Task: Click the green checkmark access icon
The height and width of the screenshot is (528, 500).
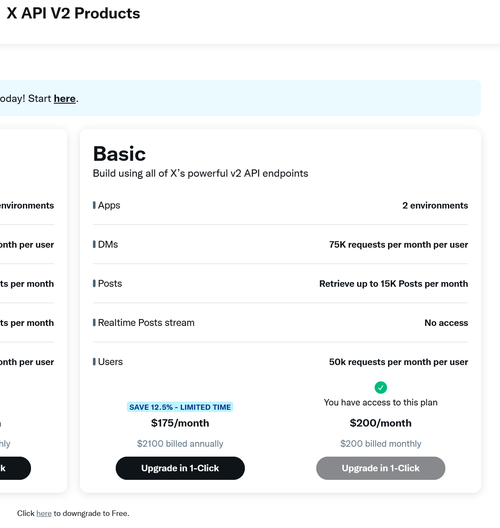Action: 380,388
